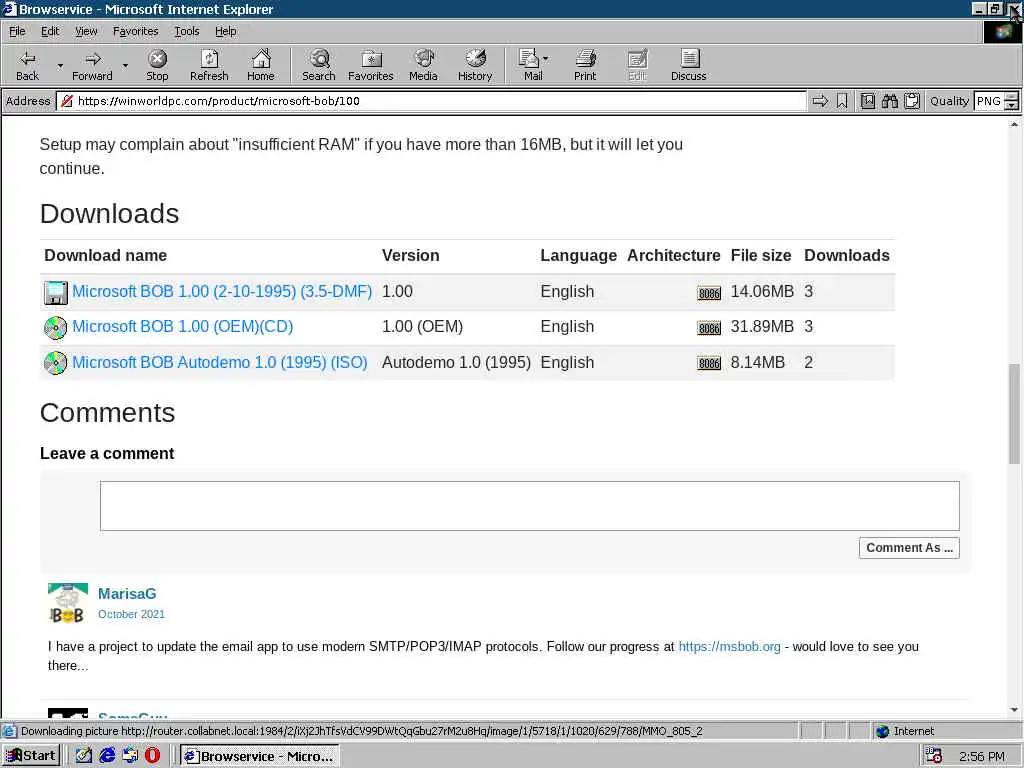Open the Tools menu
Screen dimensions: 1024x768
[186, 31]
